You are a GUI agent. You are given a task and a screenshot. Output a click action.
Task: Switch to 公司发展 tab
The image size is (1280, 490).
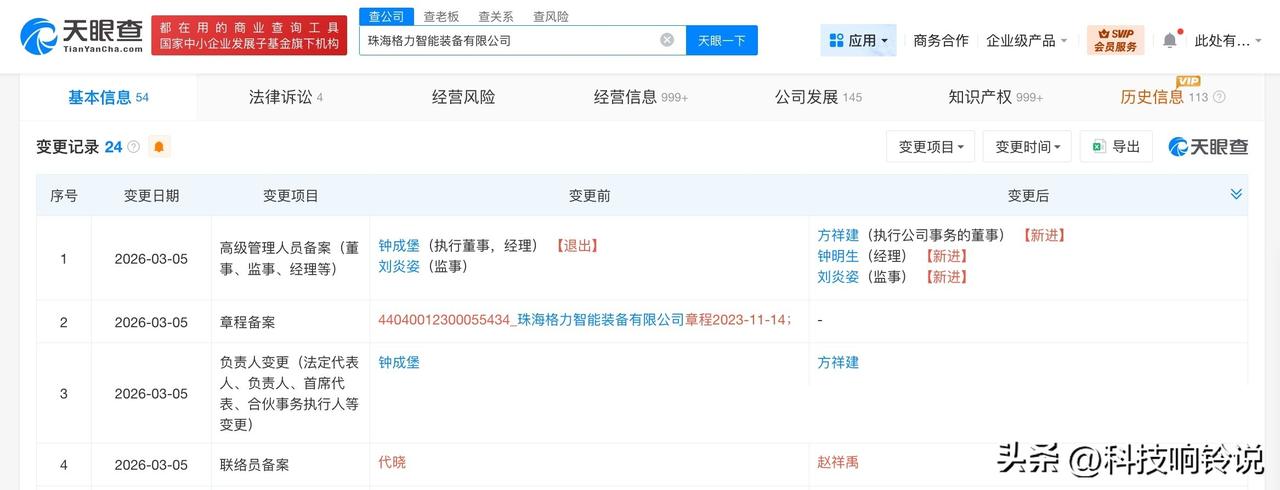point(818,97)
